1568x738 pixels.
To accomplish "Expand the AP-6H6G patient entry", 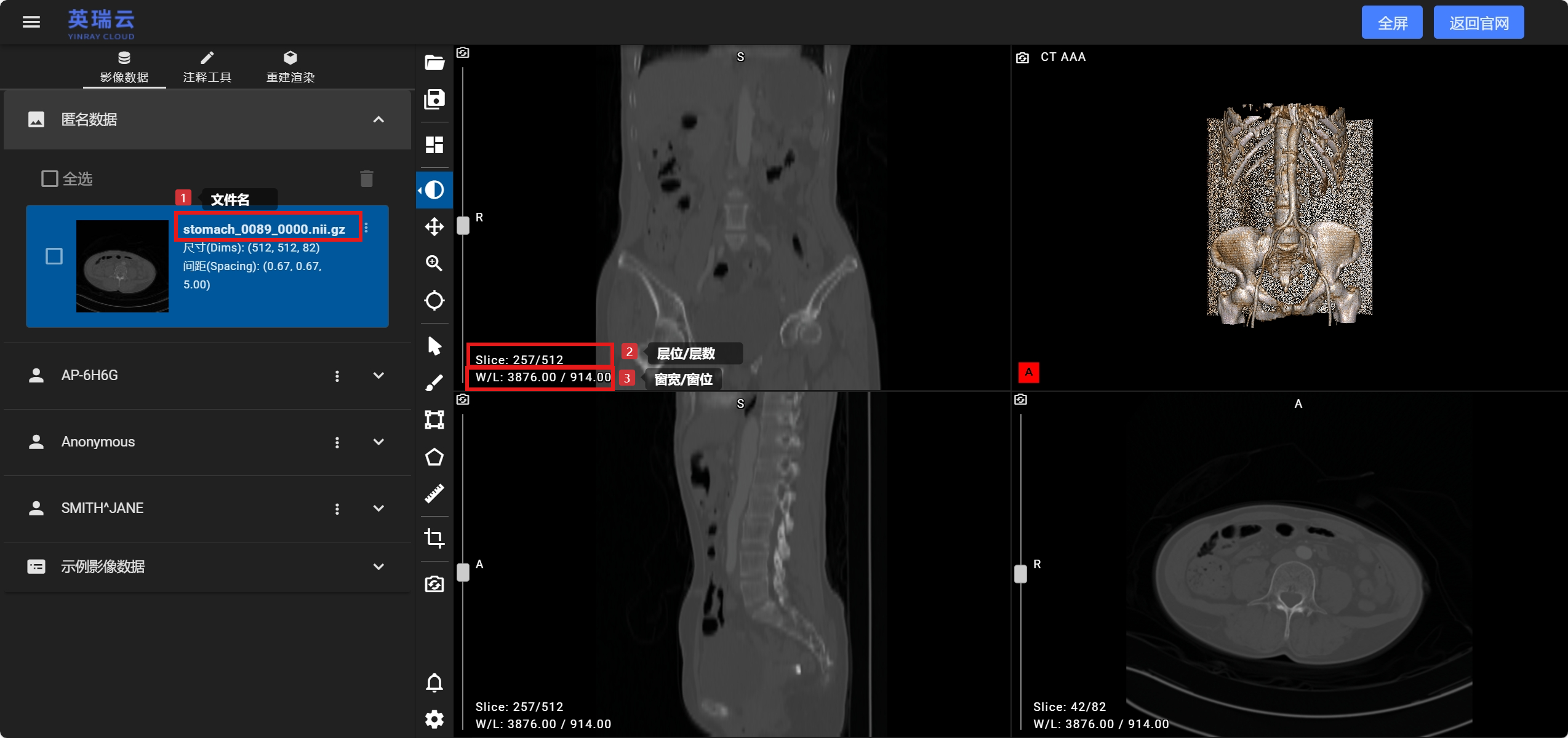I will click(x=378, y=375).
